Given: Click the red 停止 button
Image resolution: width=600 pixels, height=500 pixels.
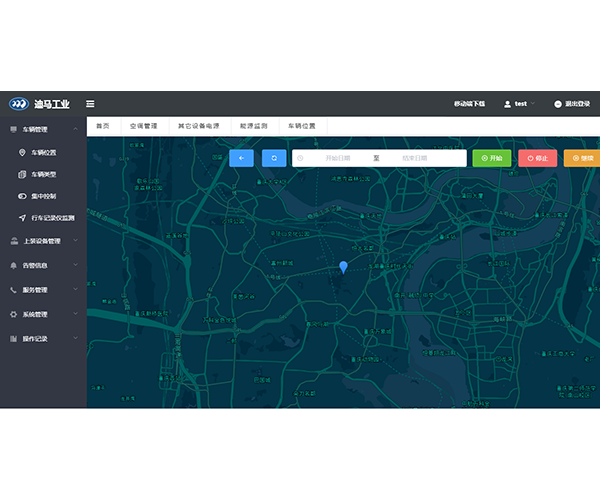Looking at the screenshot, I should pyautogui.click(x=537, y=158).
